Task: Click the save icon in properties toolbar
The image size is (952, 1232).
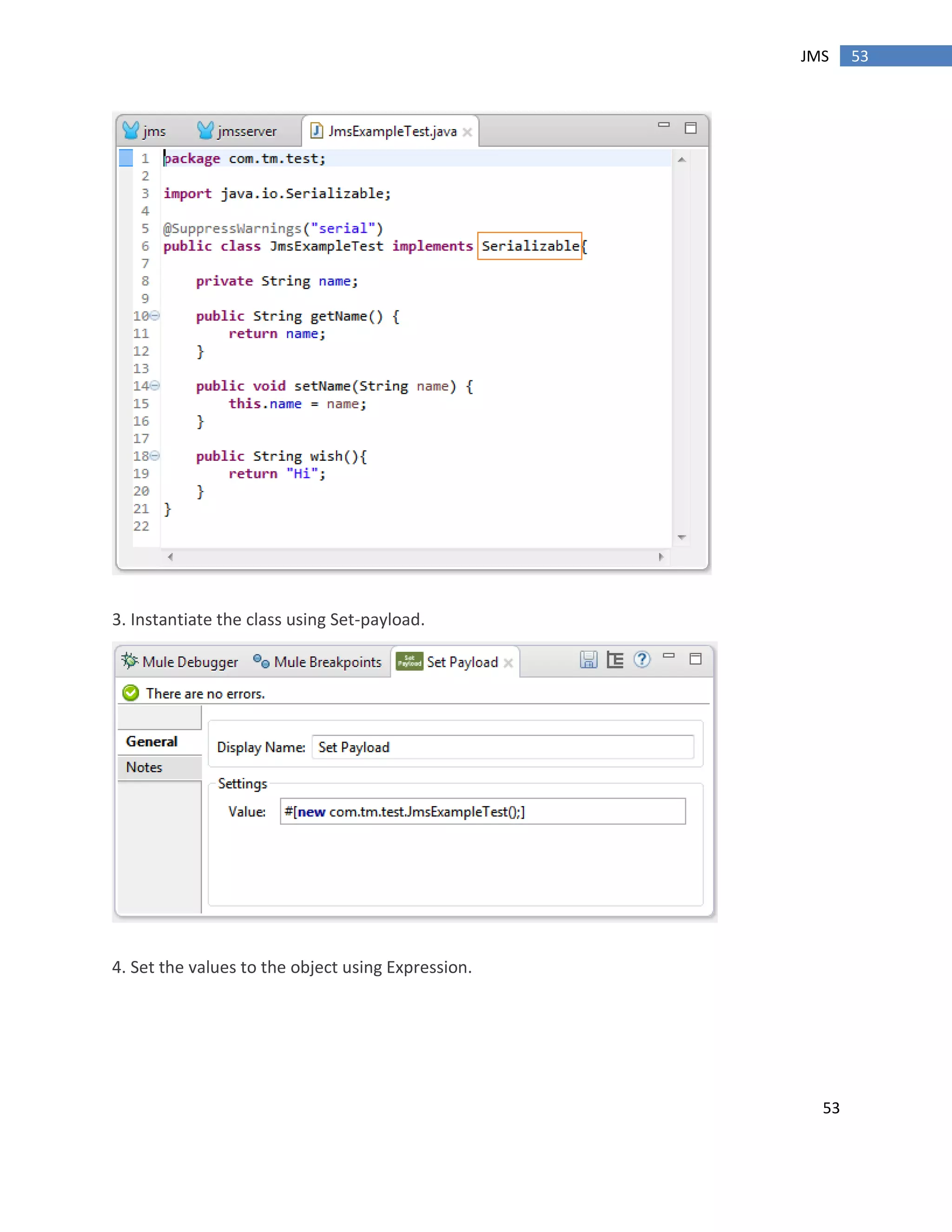Action: pos(588,659)
